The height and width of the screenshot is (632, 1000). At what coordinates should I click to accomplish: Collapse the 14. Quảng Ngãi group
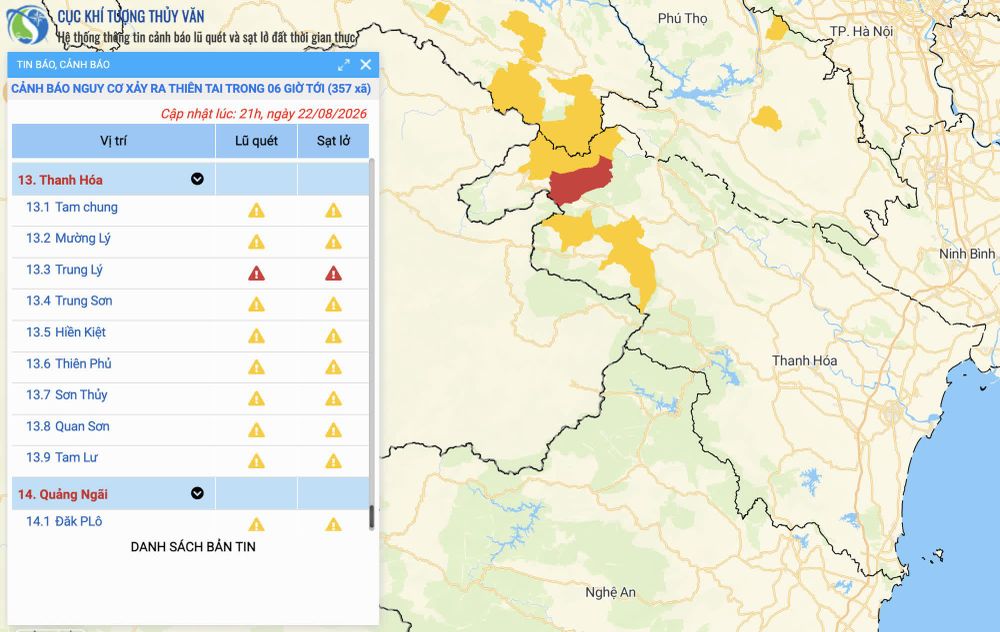[x=198, y=494]
